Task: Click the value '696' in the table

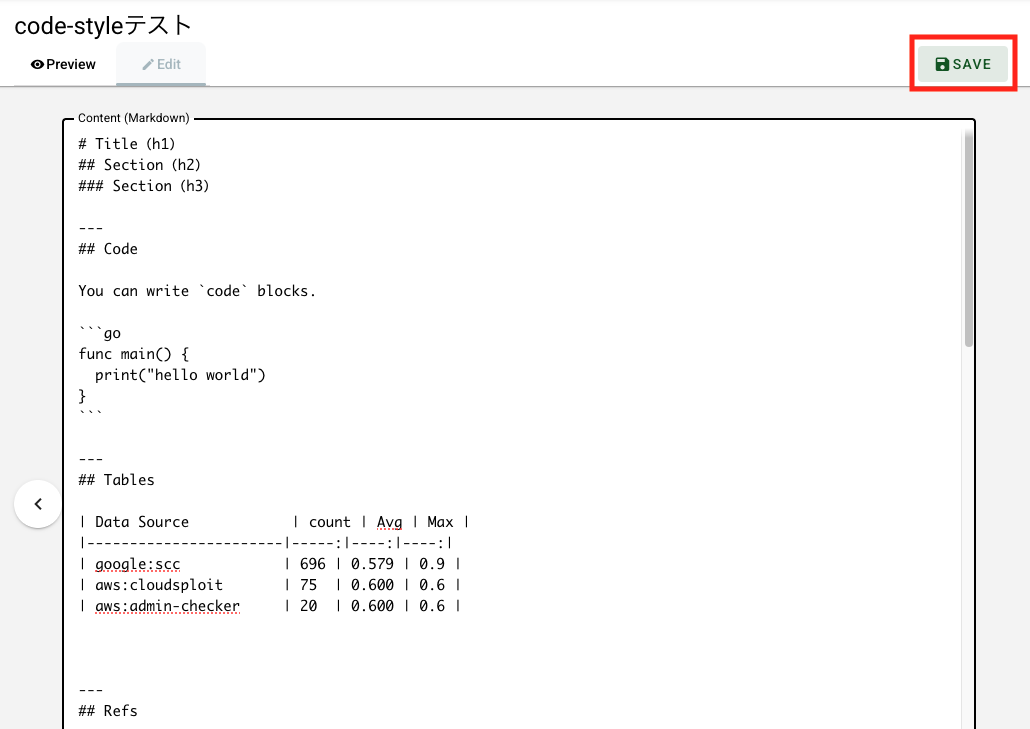Action: [313, 564]
